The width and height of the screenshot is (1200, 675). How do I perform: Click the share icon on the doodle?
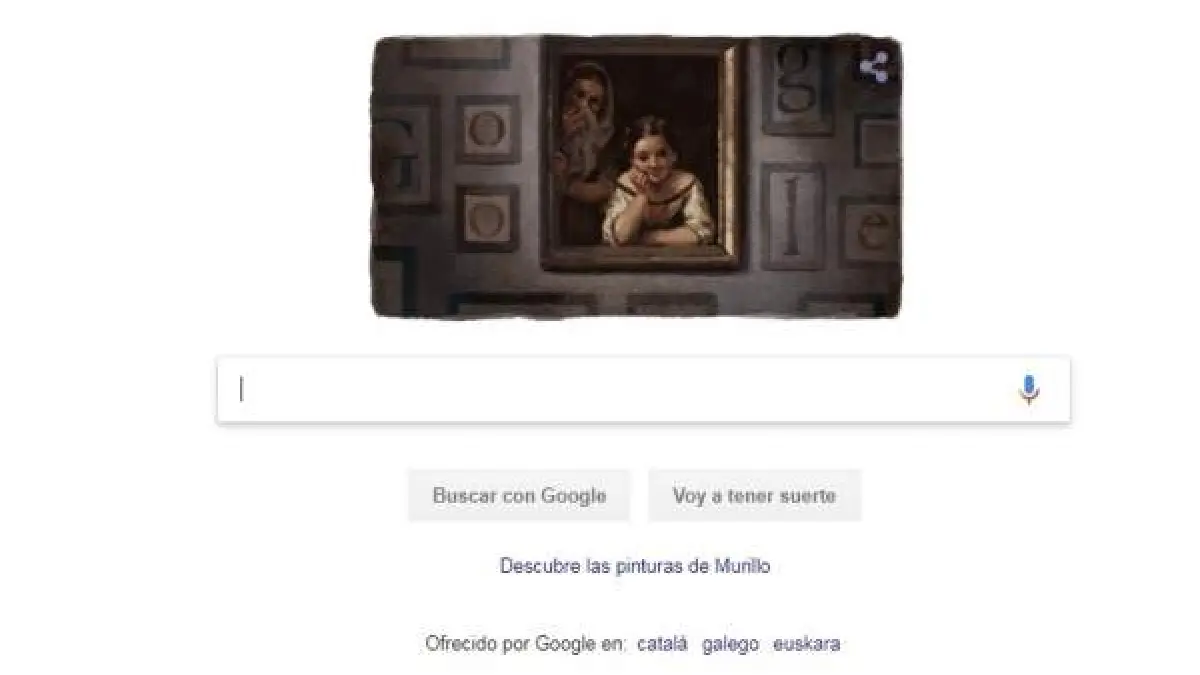[x=874, y=68]
